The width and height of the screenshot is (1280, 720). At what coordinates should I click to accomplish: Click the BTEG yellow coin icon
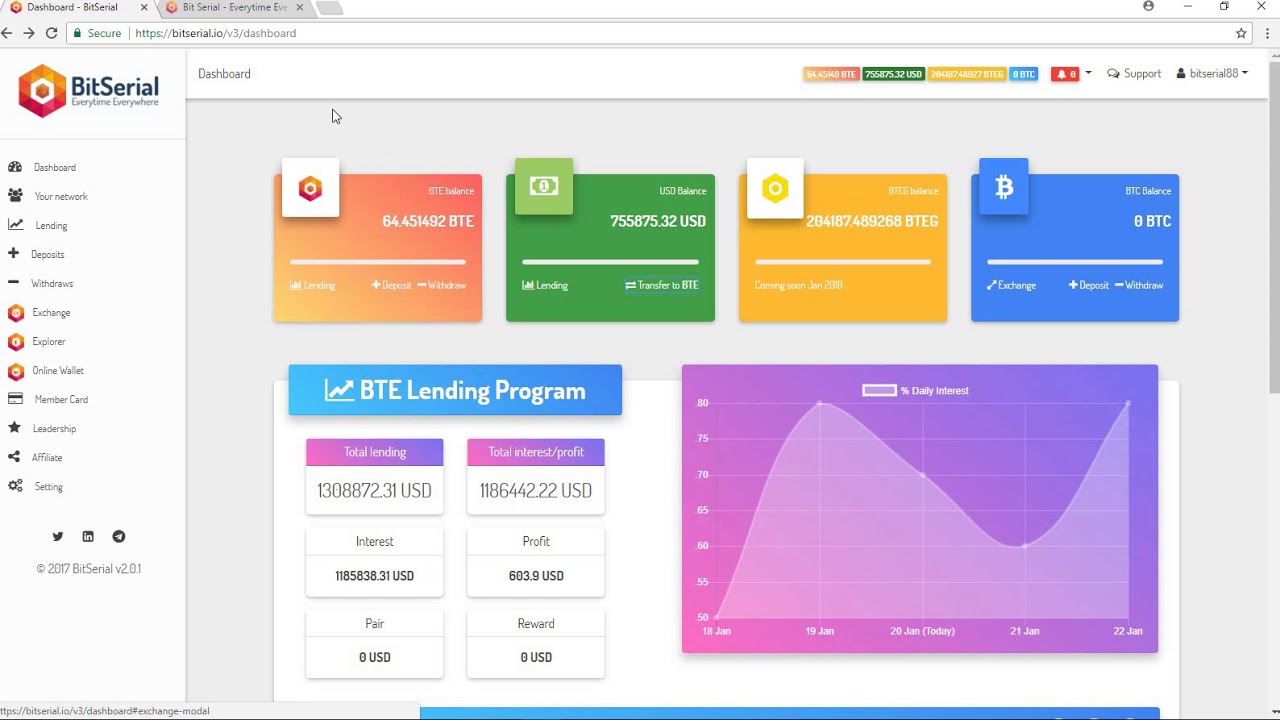775,188
